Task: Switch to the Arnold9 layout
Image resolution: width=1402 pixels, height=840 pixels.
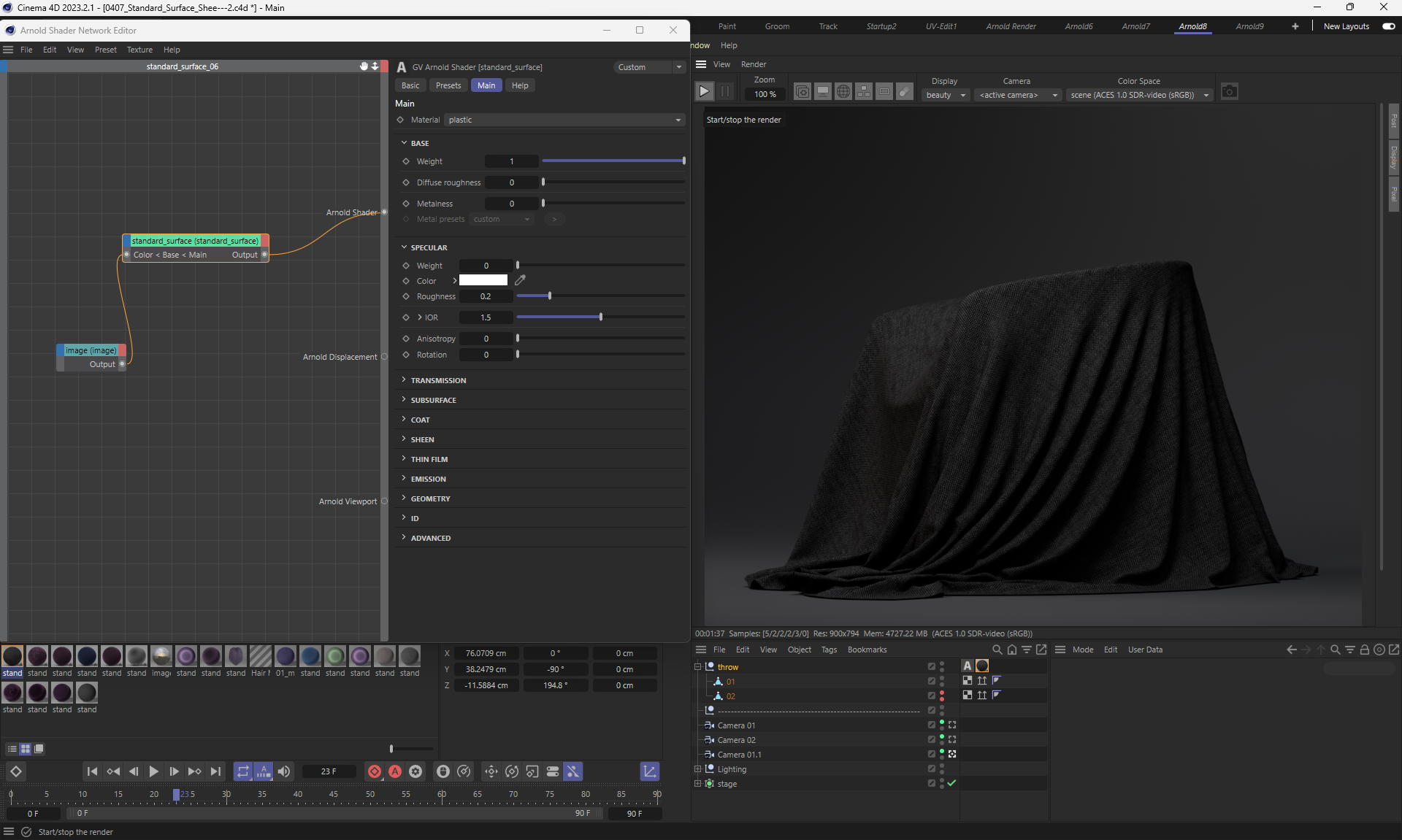Action: [x=1249, y=26]
